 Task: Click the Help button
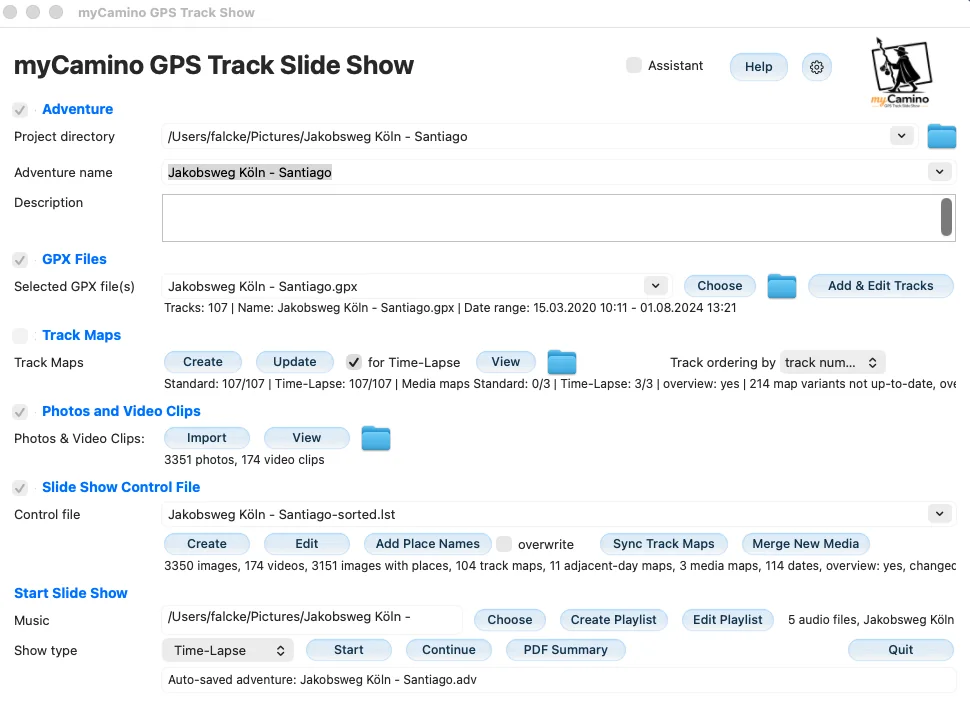coord(758,67)
